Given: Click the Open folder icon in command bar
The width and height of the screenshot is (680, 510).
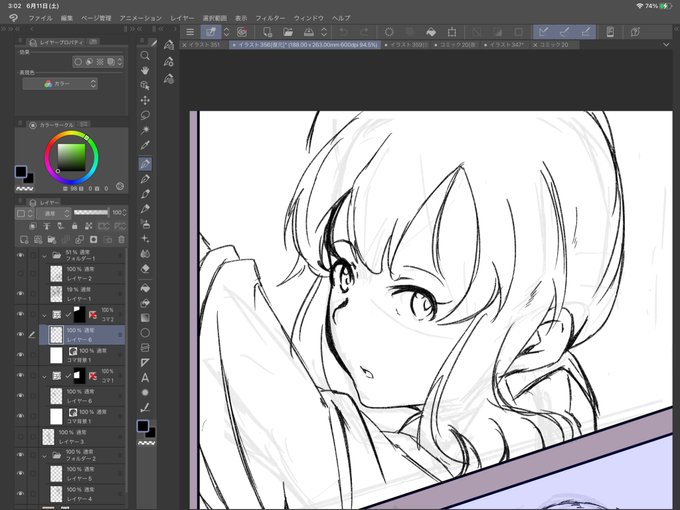Looking at the screenshot, I should pos(288,32).
